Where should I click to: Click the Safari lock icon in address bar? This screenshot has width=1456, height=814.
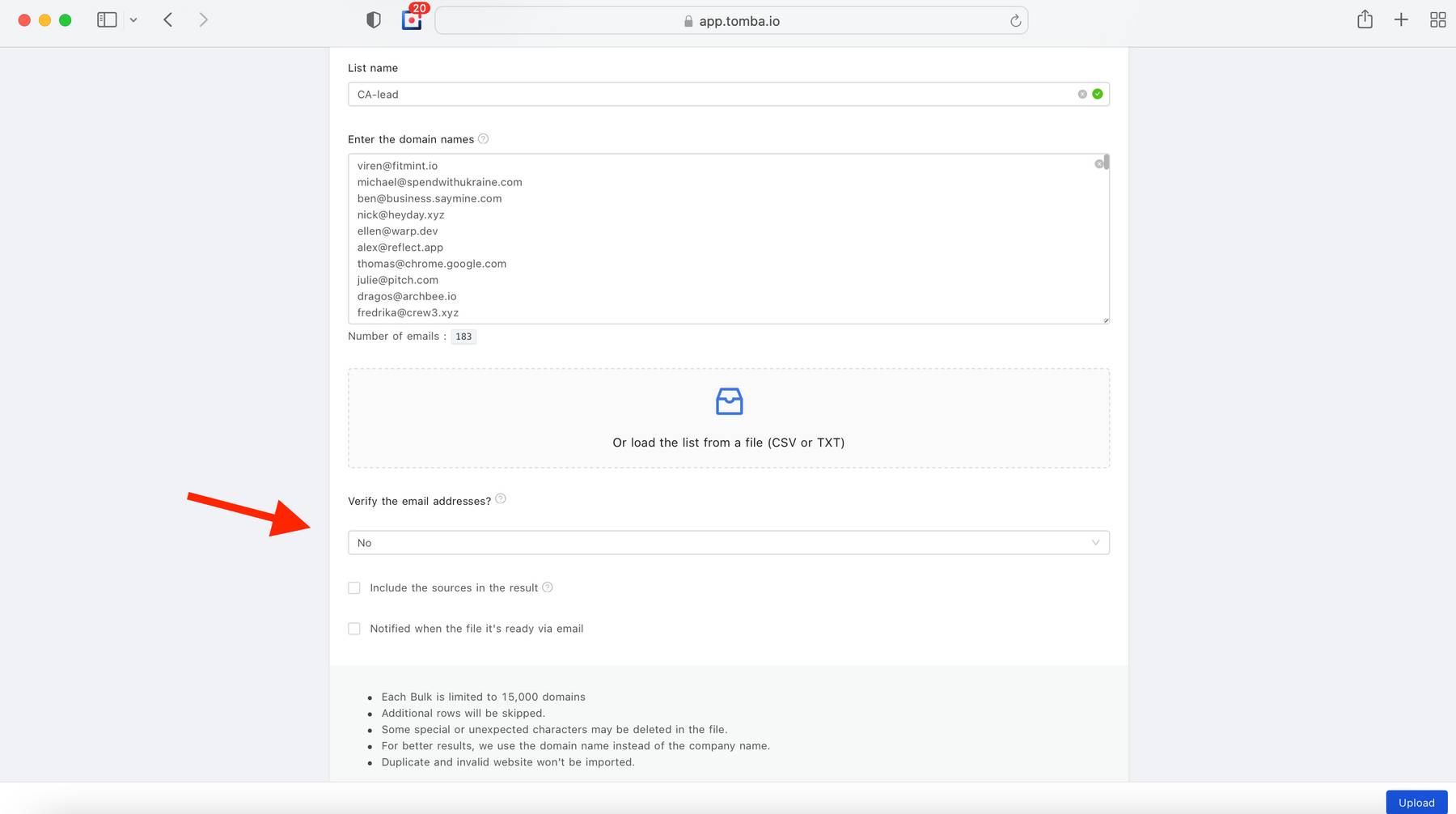click(688, 21)
